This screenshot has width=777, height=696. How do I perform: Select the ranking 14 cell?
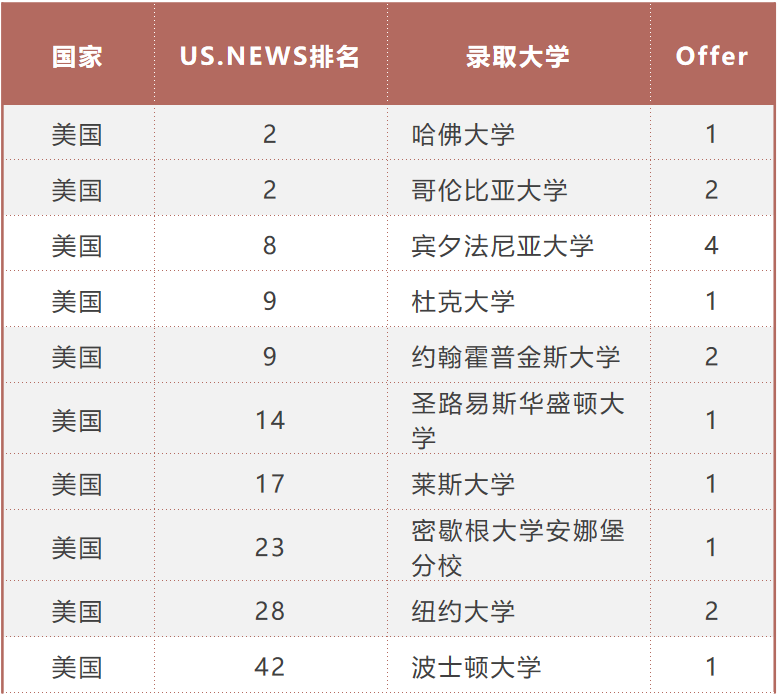tap(270, 420)
